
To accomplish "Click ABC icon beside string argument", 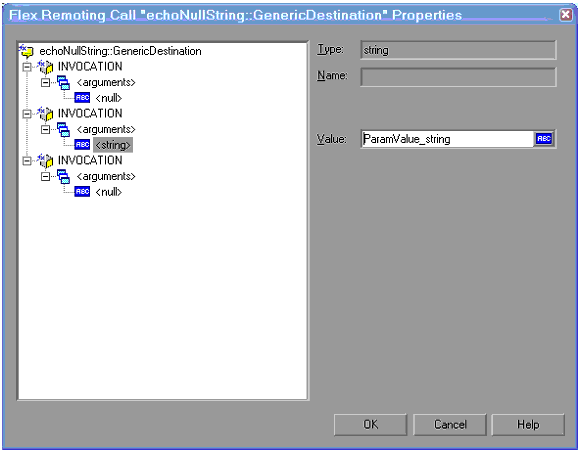I will click(x=82, y=144).
